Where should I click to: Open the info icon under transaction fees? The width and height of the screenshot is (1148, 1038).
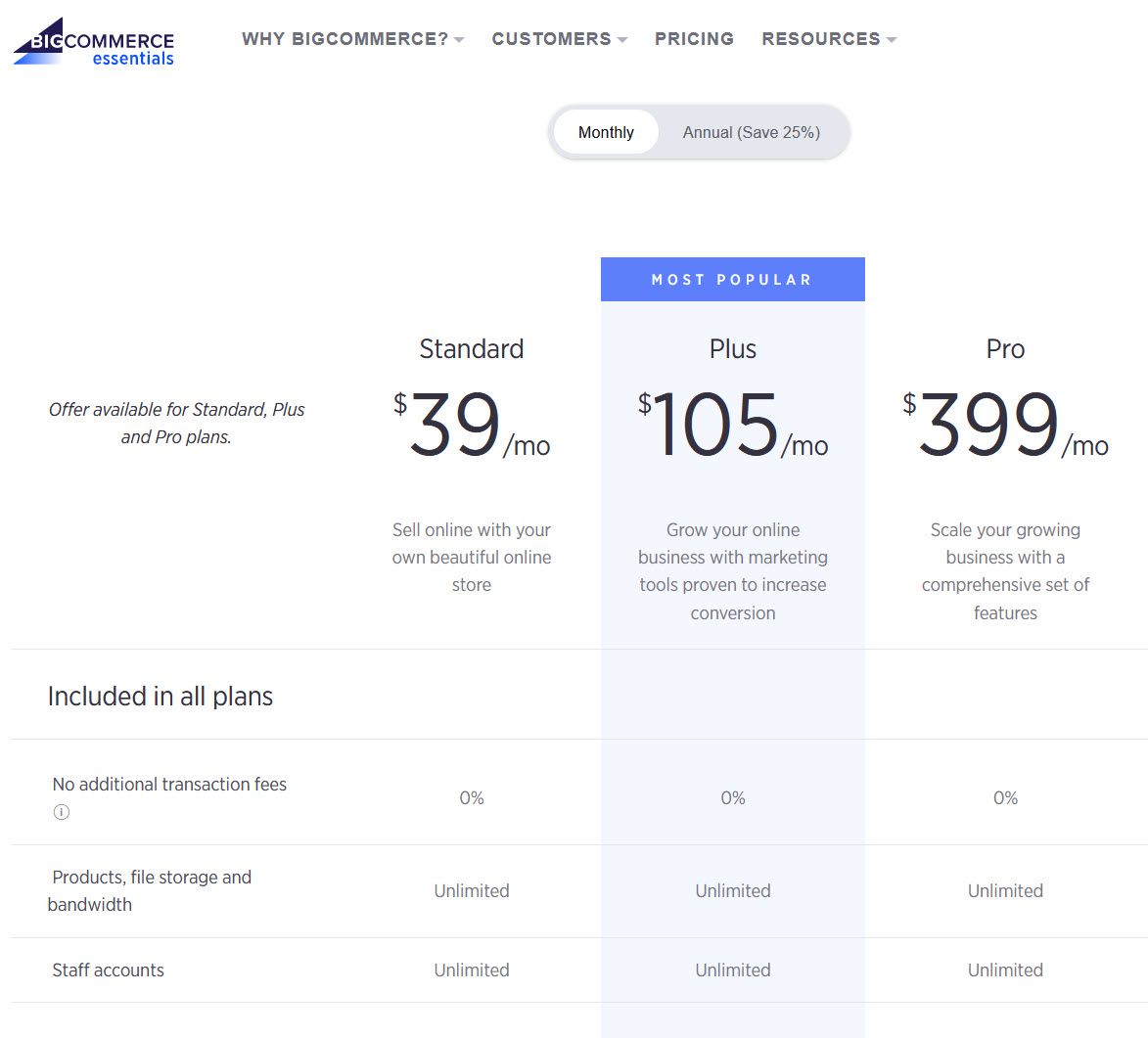coord(62,812)
